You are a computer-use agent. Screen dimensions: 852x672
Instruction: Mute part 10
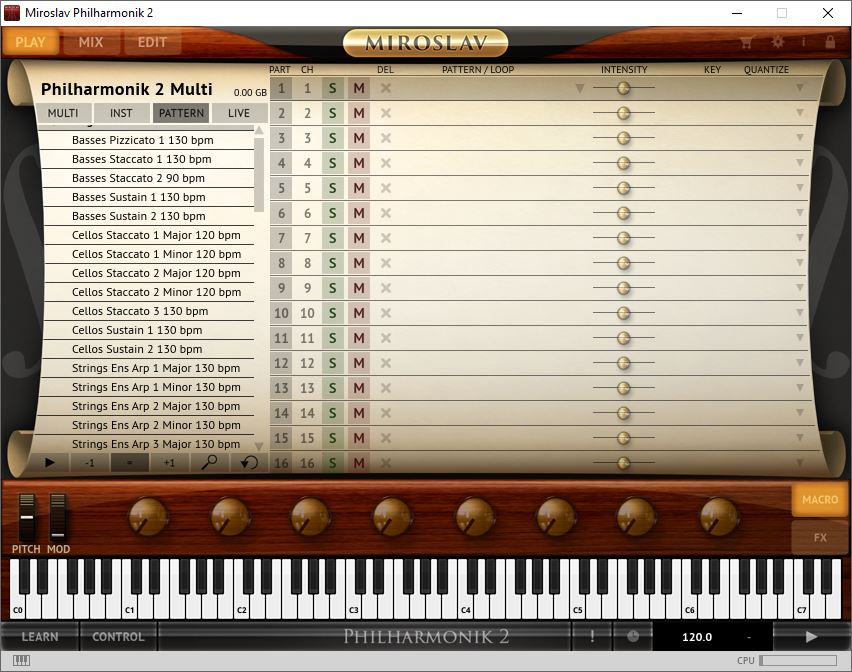coord(359,313)
